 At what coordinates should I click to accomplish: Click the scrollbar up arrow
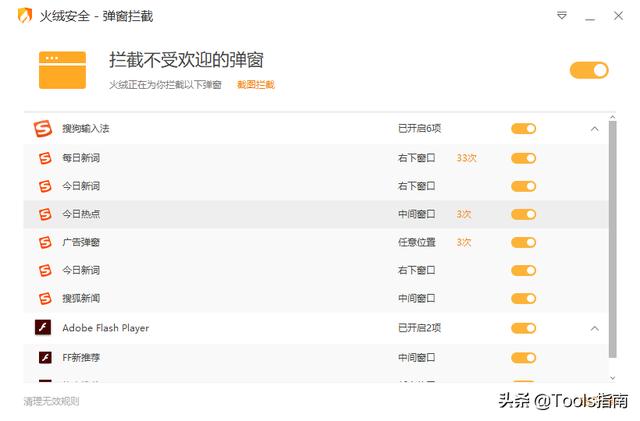point(612,117)
